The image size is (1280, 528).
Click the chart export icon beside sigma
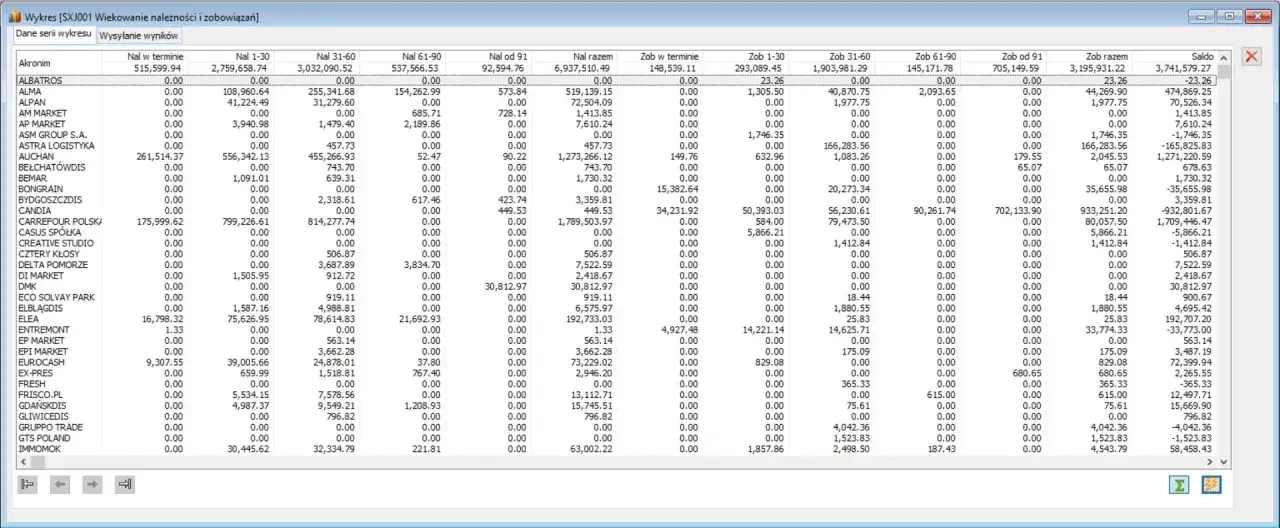(1212, 485)
